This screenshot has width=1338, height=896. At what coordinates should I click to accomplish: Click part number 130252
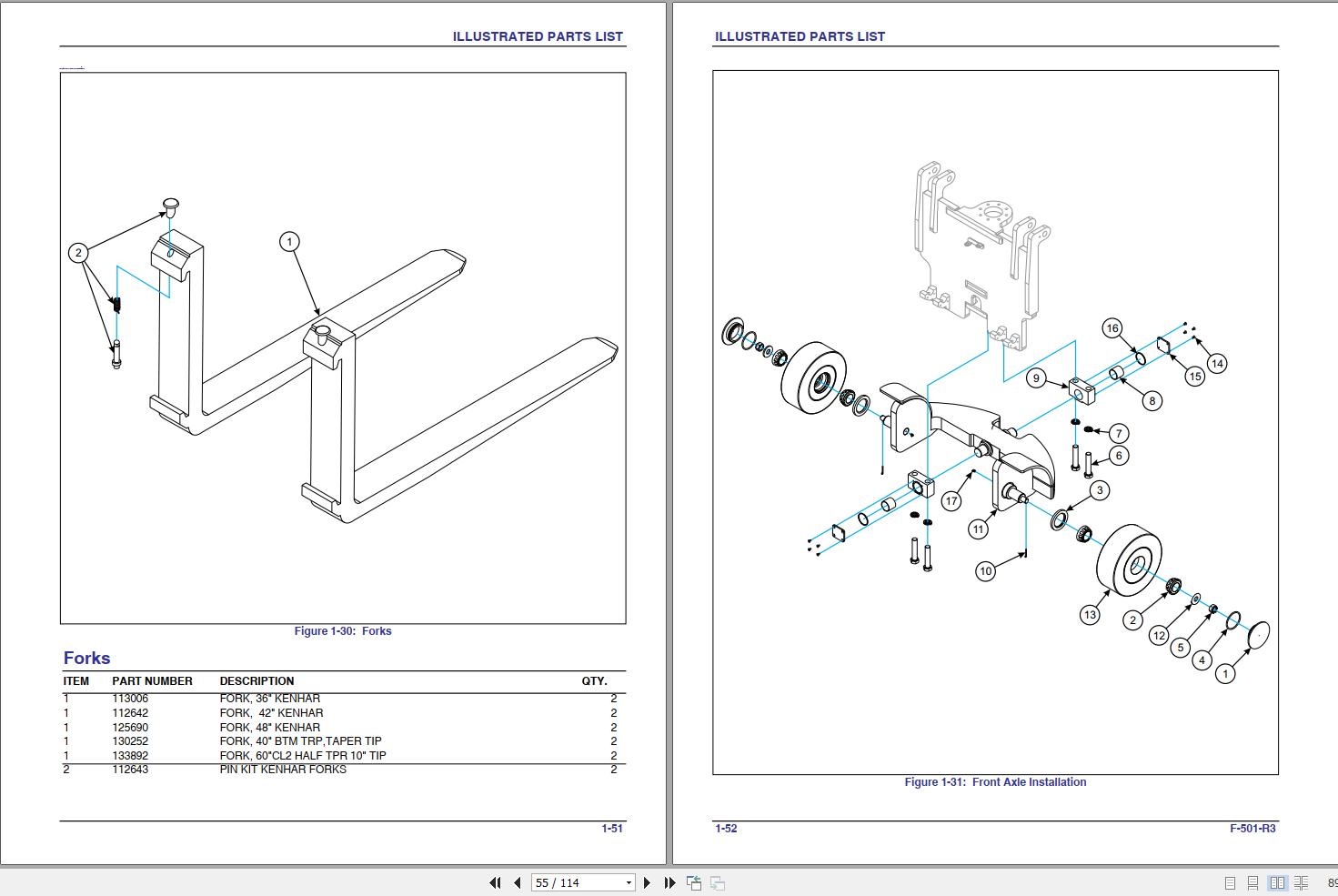(x=130, y=741)
